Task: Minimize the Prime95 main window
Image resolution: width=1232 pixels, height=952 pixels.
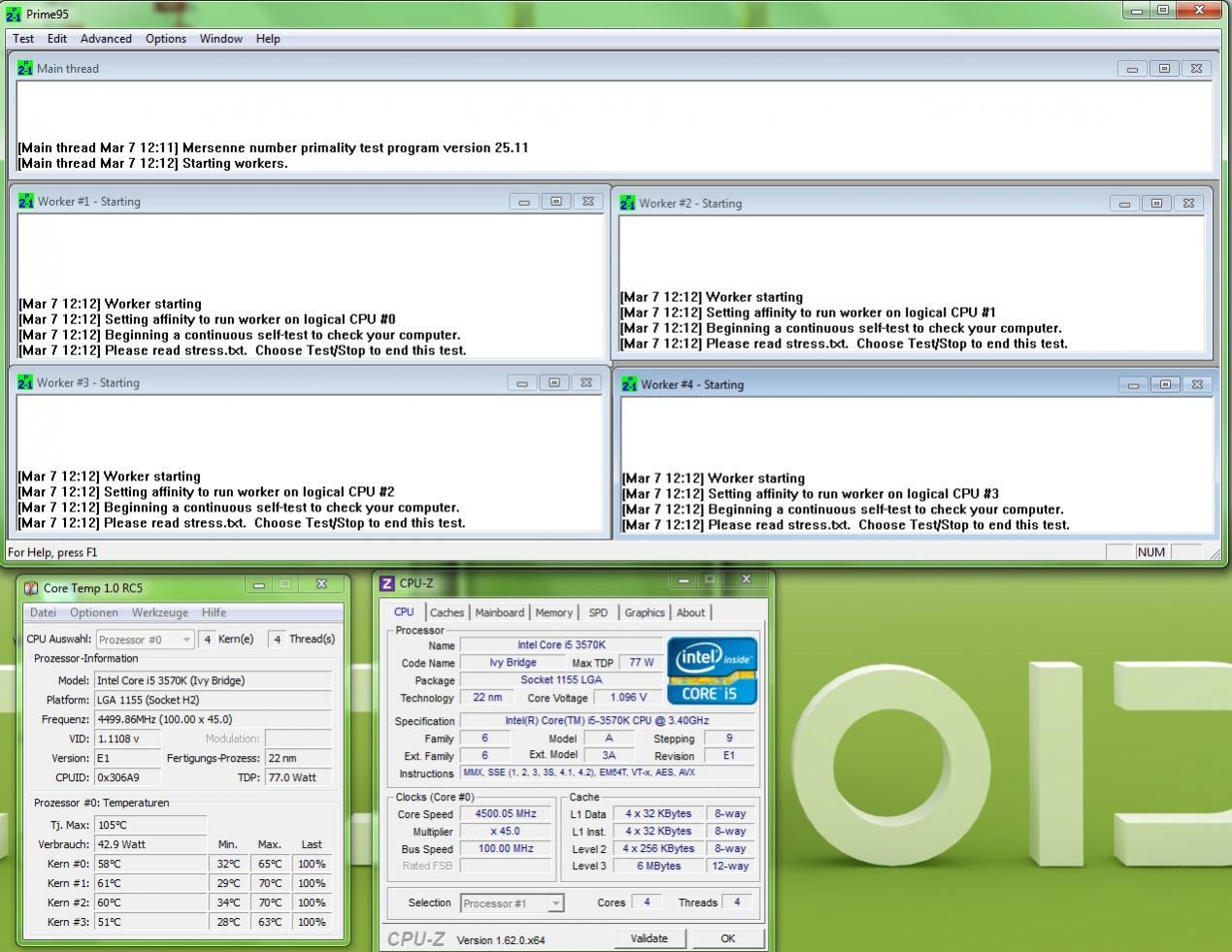Action: click(x=1138, y=11)
